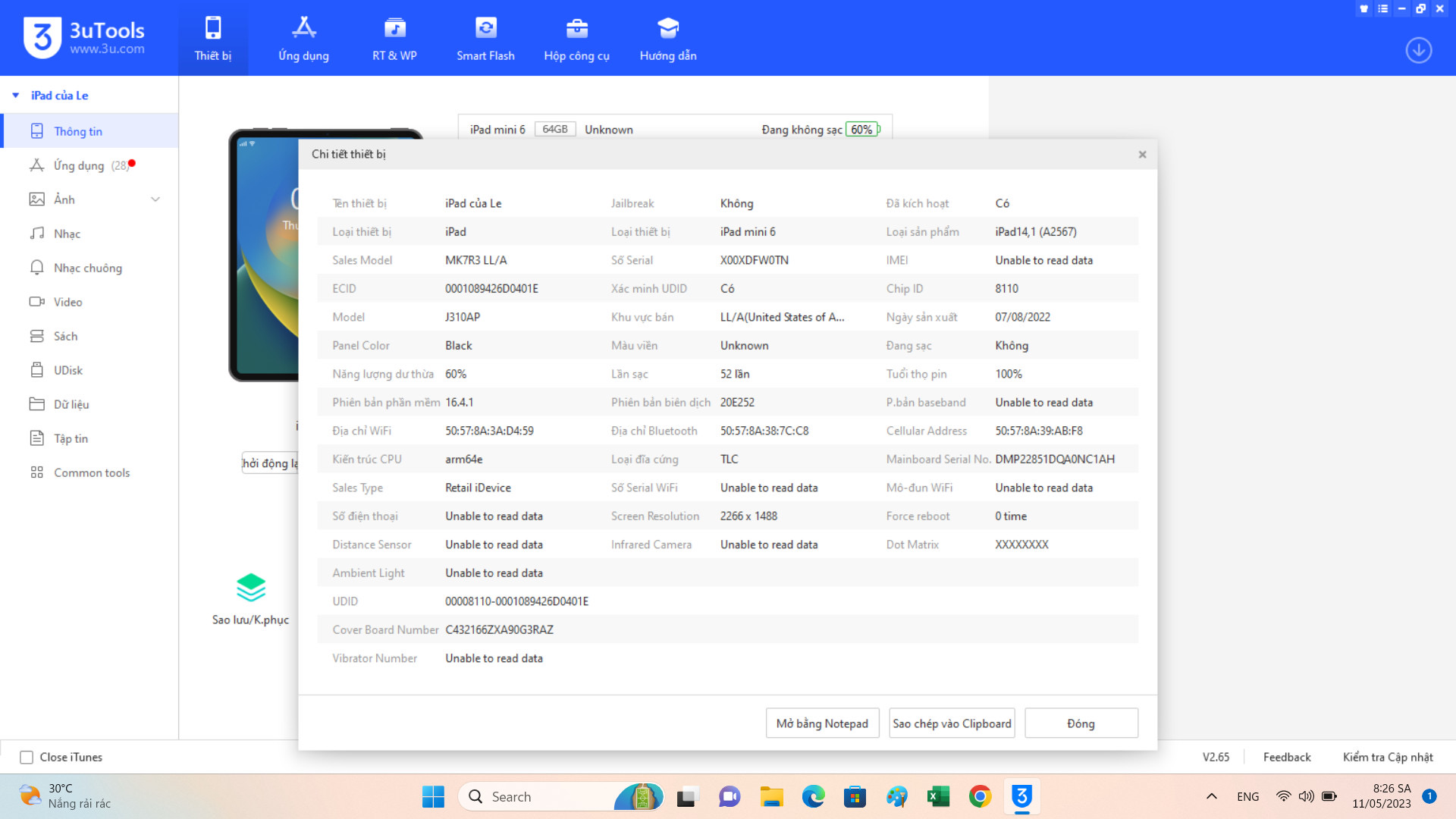The image size is (1456, 819).
Task: Click Sao chép vào Clipboard button
Action: point(952,723)
